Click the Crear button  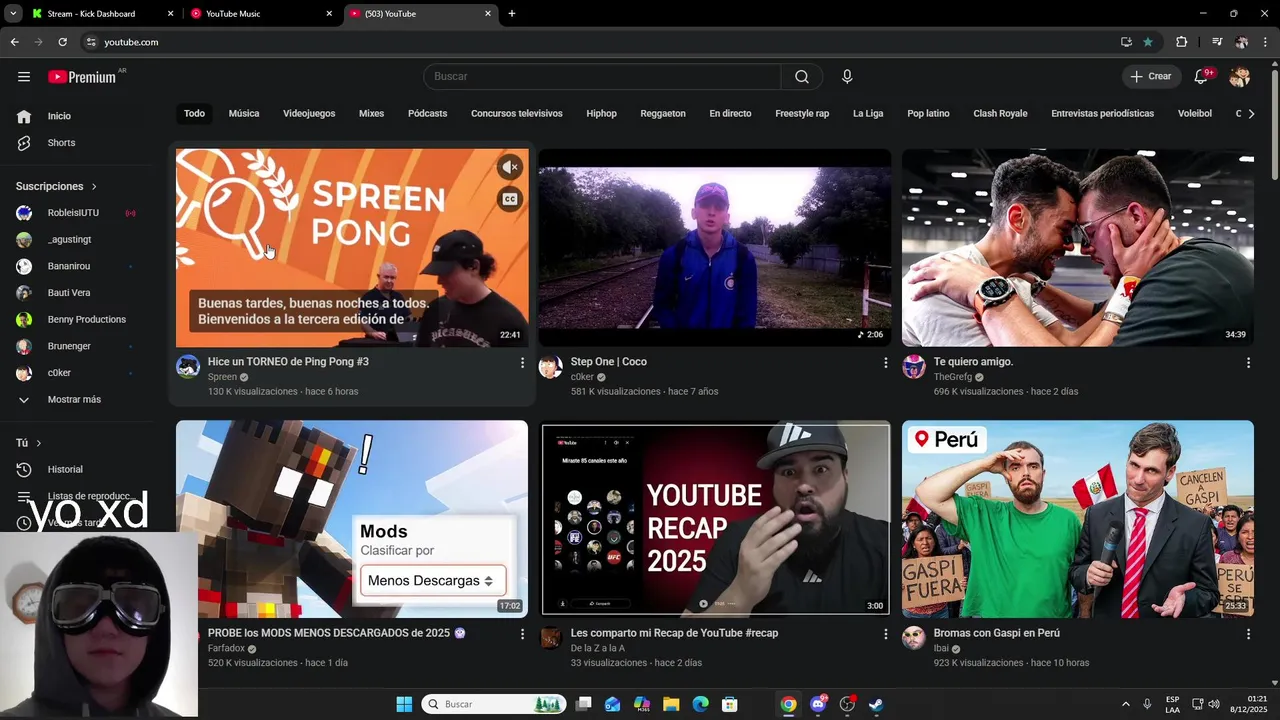pyautogui.click(x=1151, y=77)
